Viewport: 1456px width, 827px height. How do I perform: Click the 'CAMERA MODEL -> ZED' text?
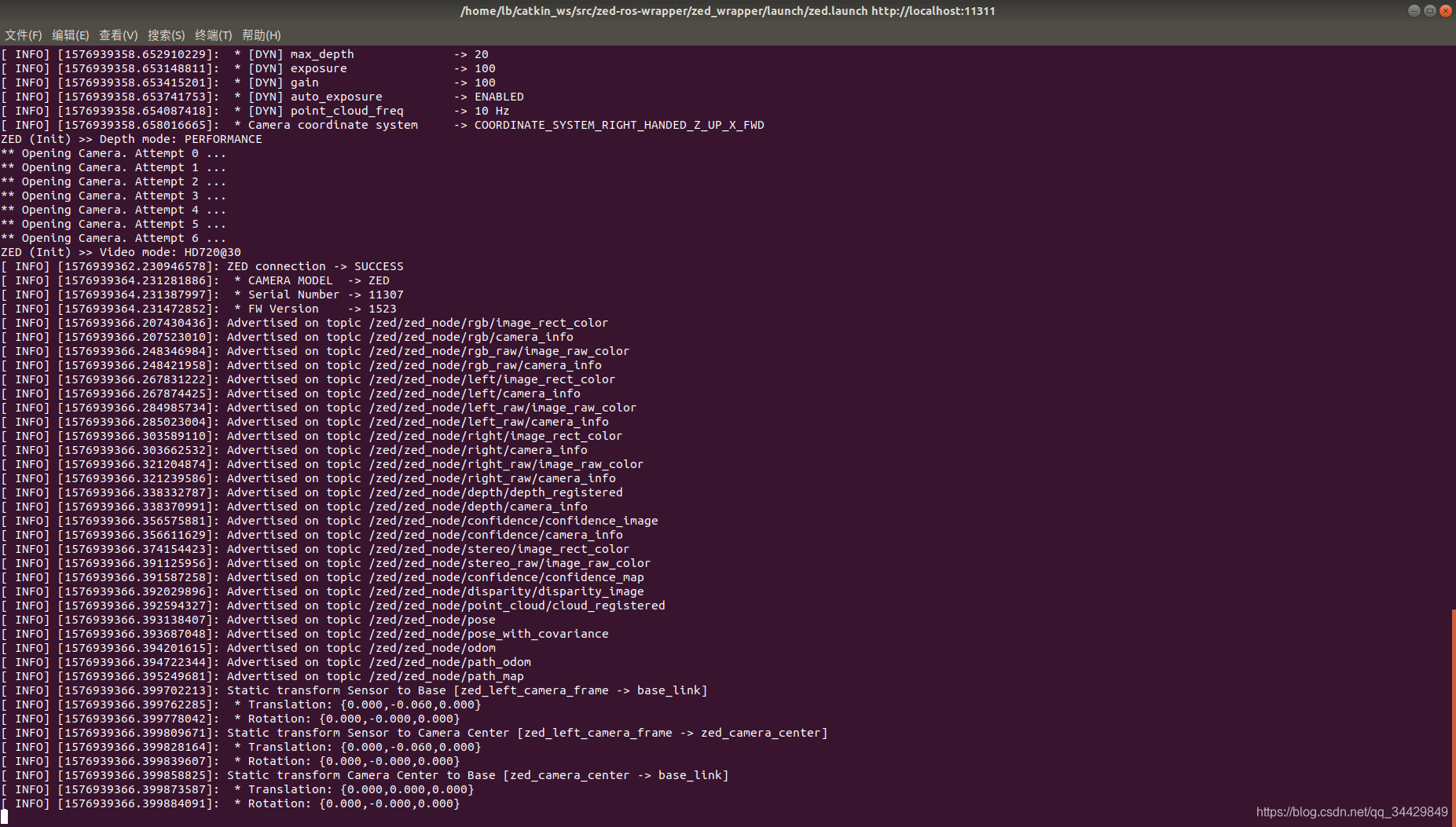(x=319, y=280)
